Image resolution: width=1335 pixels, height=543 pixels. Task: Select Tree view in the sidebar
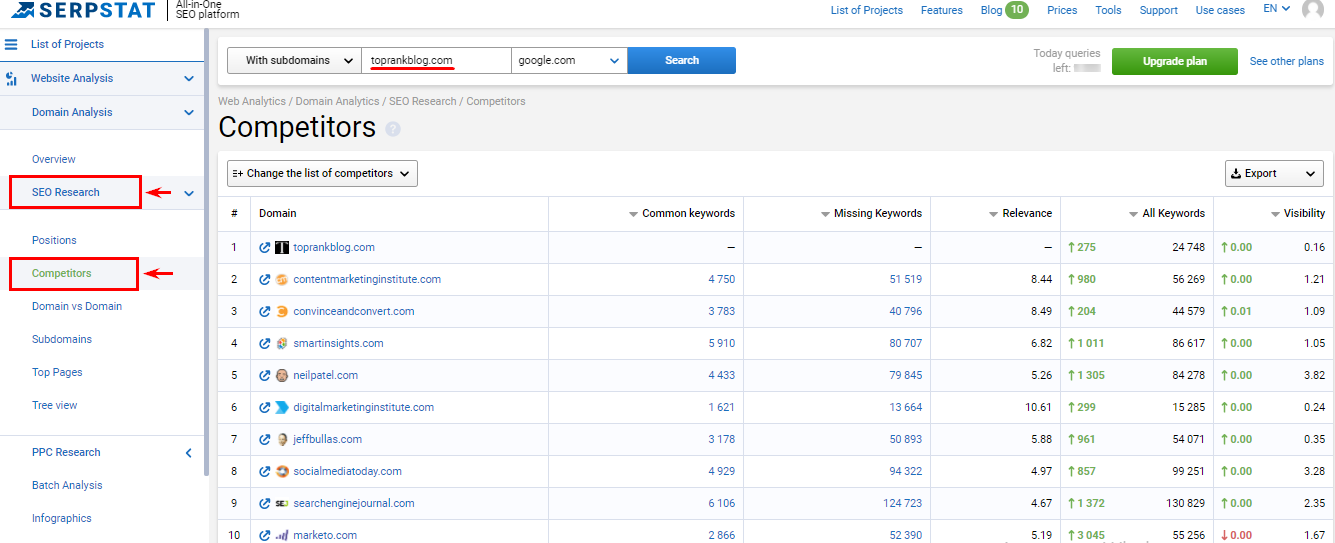tap(55, 405)
